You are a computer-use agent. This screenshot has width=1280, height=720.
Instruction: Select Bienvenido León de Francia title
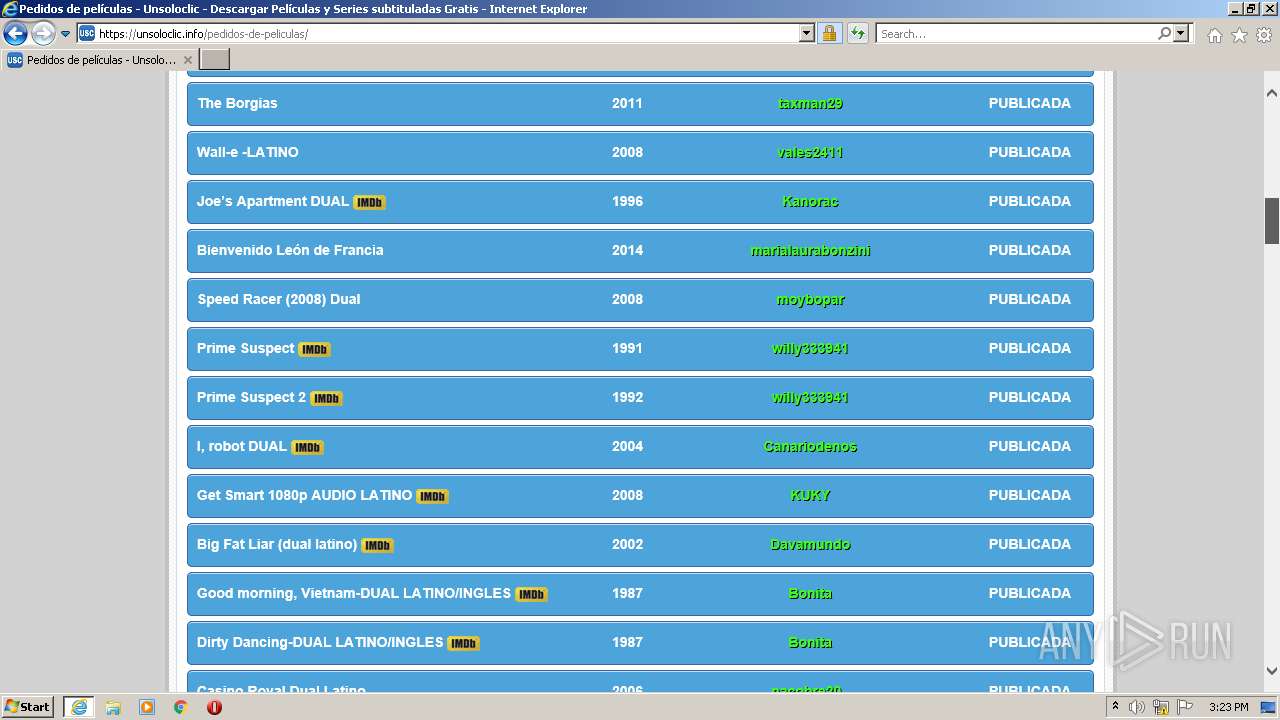pos(290,250)
